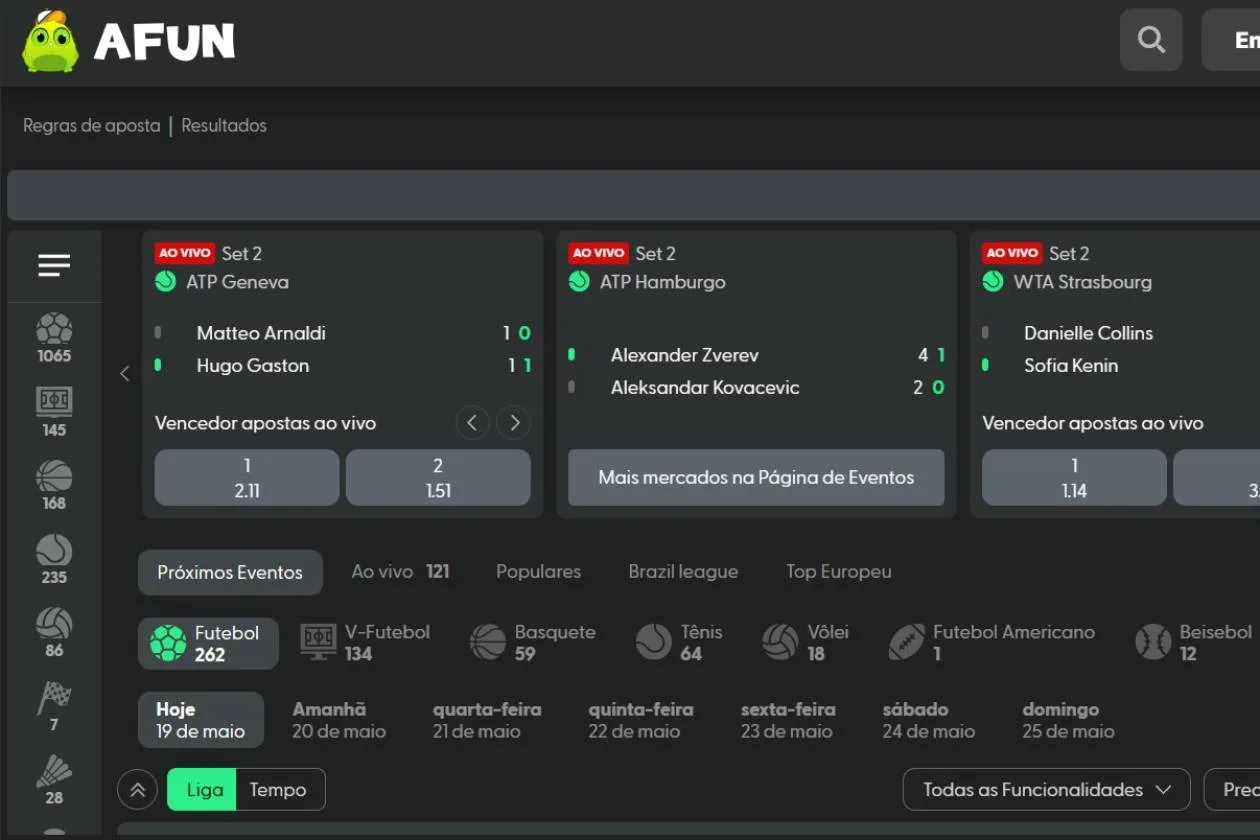This screenshot has height=840, width=1260.
Task: Open Todas as Funcionalidades dropdown
Action: [1046, 790]
